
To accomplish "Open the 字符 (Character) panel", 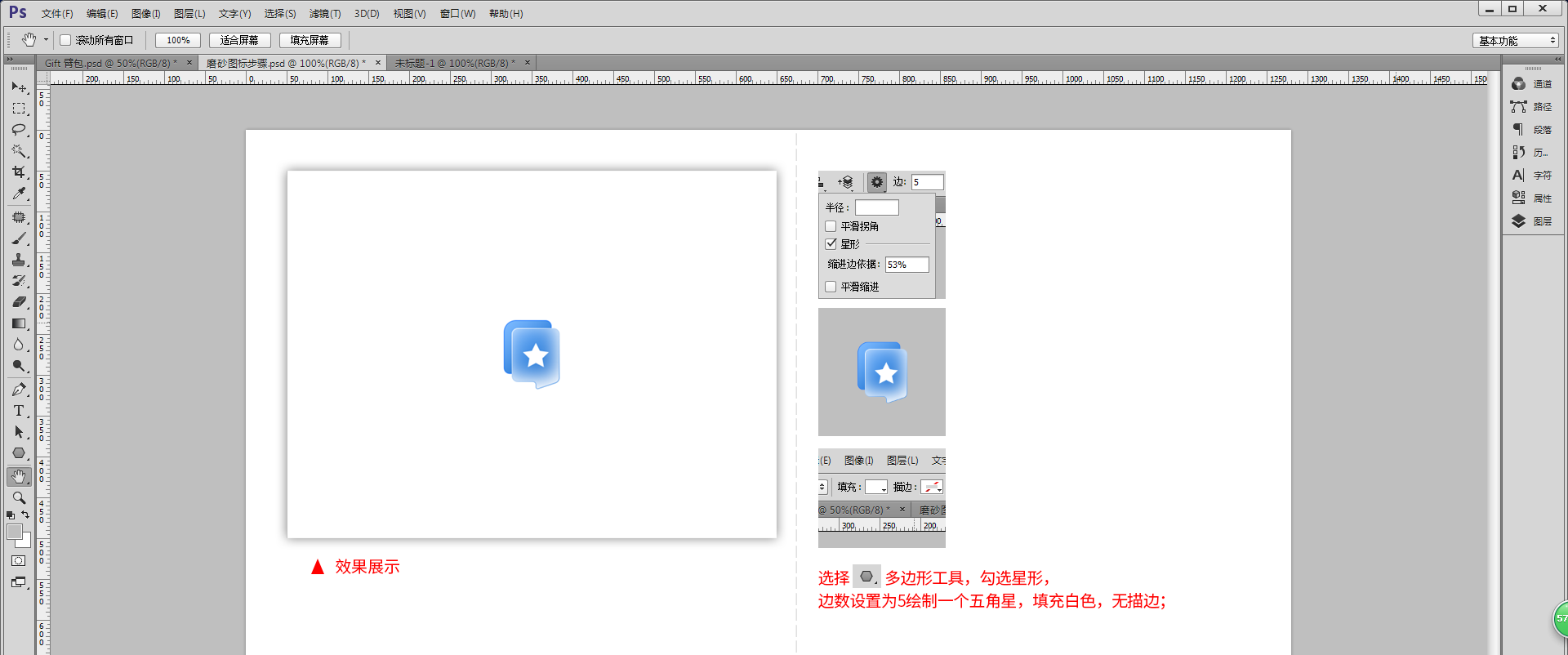I will pos(1533,176).
